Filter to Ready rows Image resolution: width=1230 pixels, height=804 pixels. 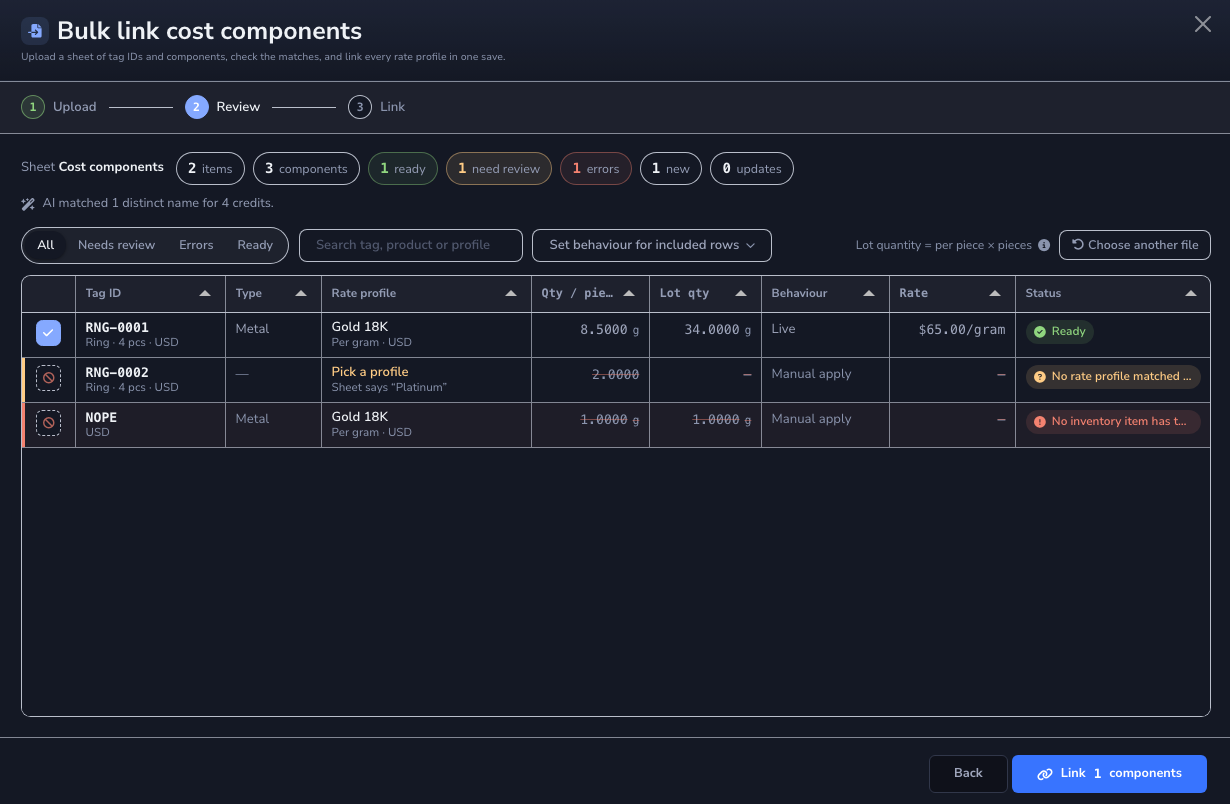[255, 245]
